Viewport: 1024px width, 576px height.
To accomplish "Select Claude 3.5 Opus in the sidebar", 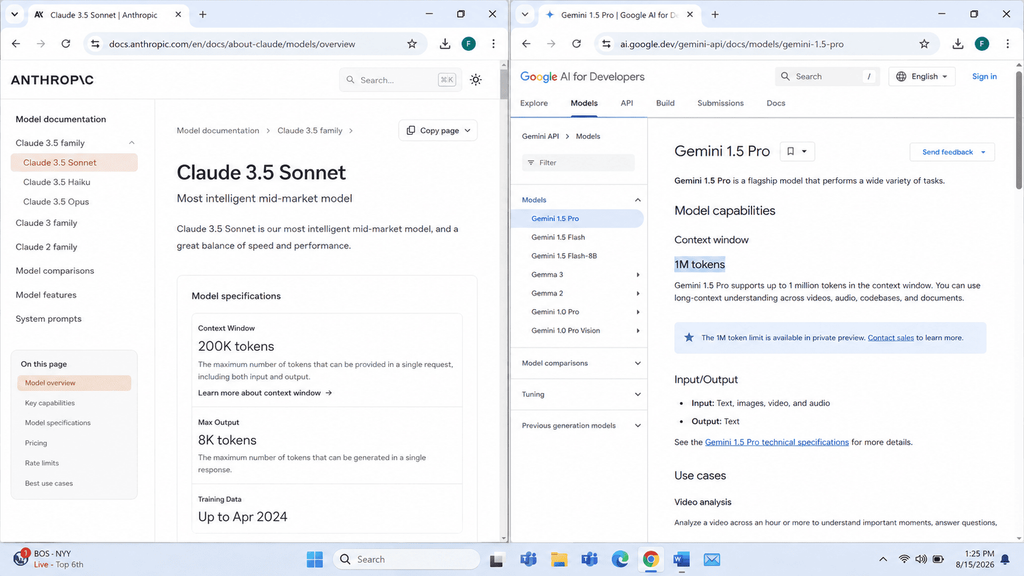I will (56, 202).
